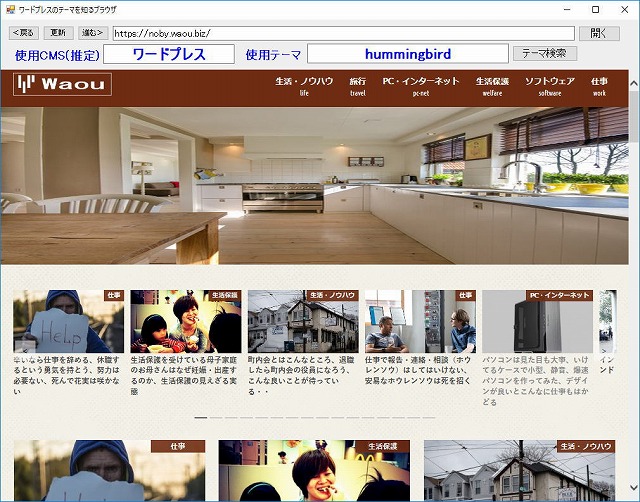Open the ソフトウェア software menu item
Viewport: 640px width, 502px height.
[x=550, y=86]
